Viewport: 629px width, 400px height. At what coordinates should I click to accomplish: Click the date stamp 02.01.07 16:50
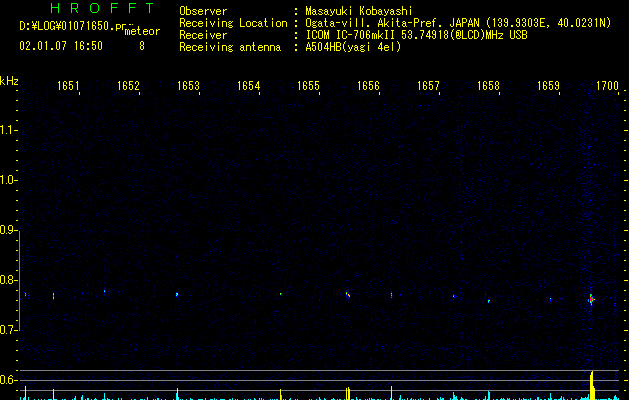pos(61,46)
